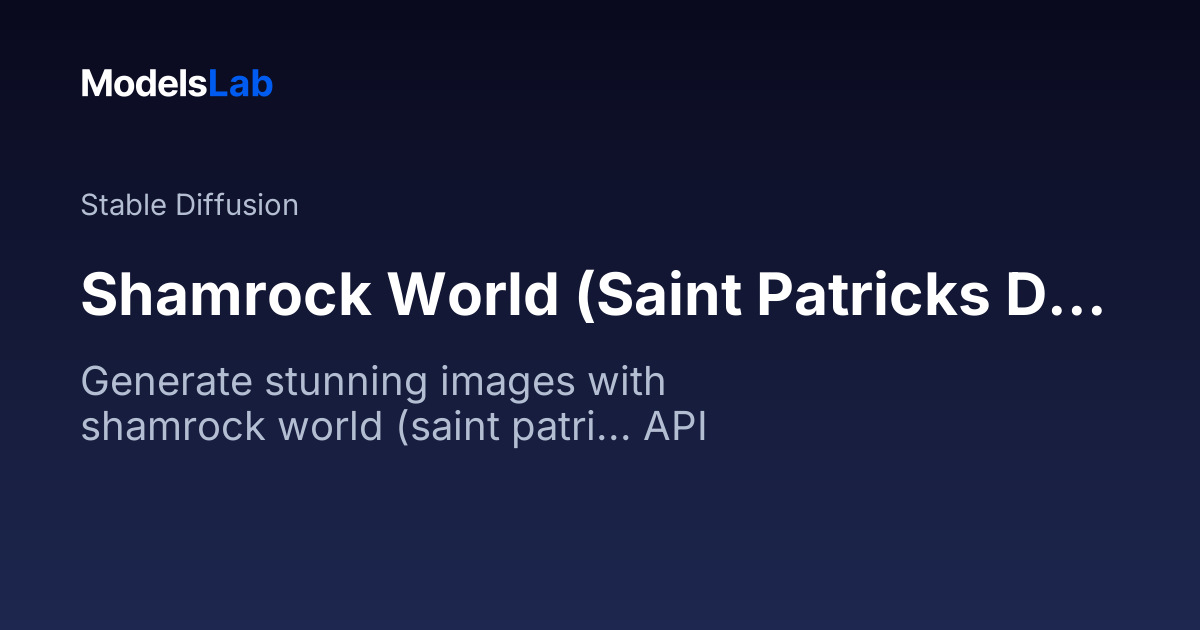Click the word "API" in the description
This screenshot has height=630, width=1200.
pyautogui.click(x=675, y=427)
